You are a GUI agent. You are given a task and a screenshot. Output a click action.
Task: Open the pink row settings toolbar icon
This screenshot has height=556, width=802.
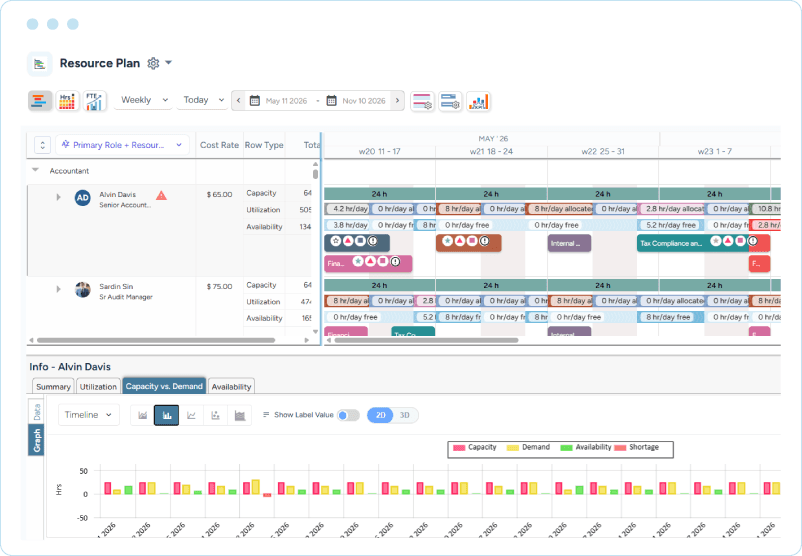[422, 101]
